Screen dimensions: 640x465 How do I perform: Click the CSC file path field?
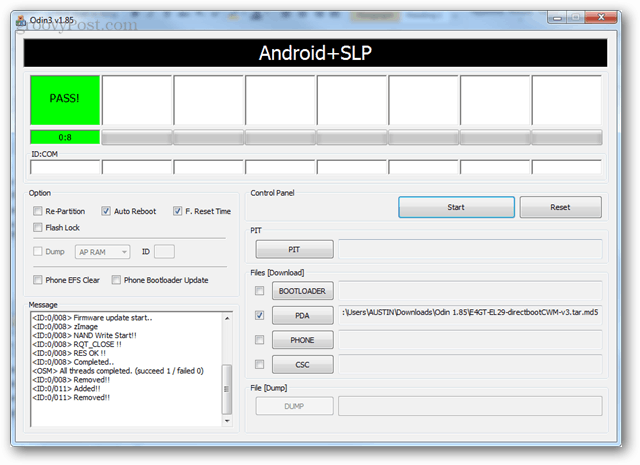[x=470, y=364]
